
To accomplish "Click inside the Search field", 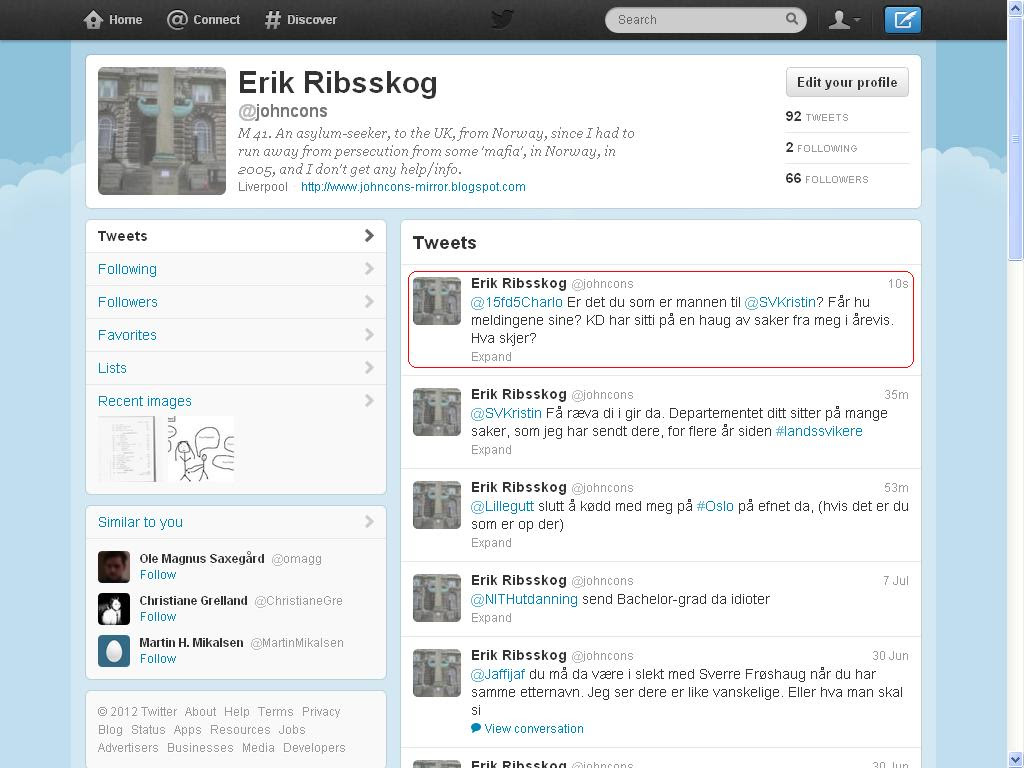I will pyautogui.click(x=706, y=20).
